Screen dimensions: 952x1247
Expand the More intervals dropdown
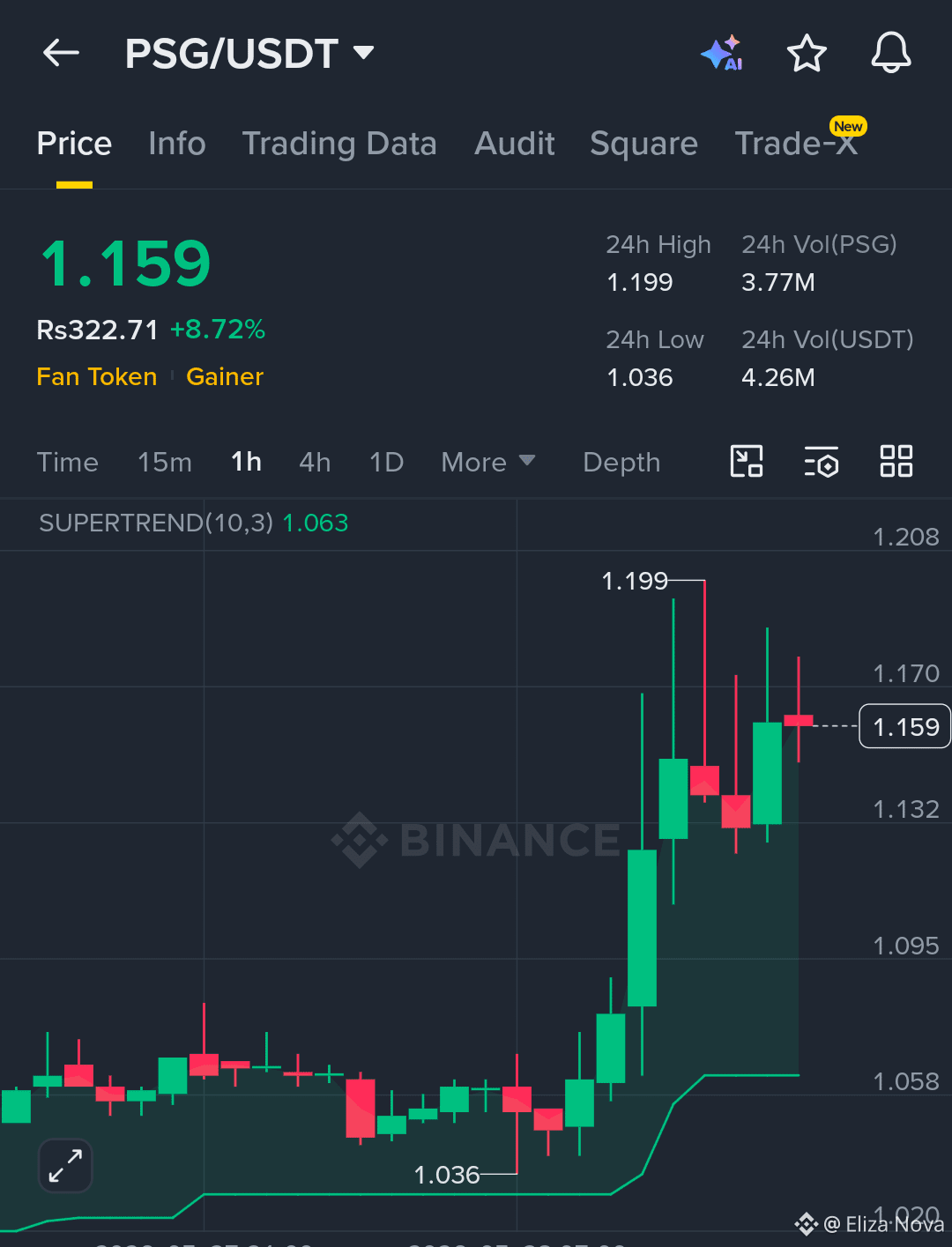click(x=488, y=463)
